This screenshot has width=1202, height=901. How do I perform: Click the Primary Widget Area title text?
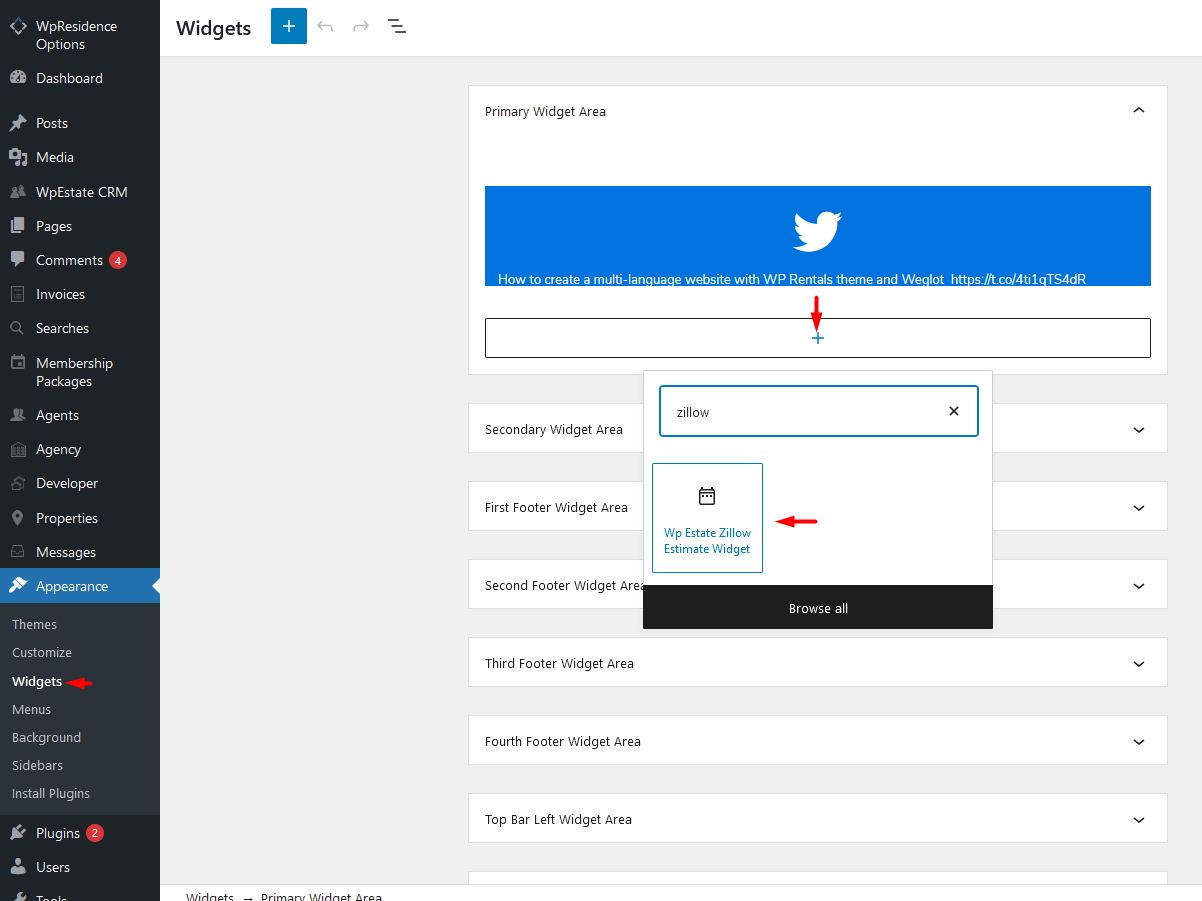[x=545, y=111]
